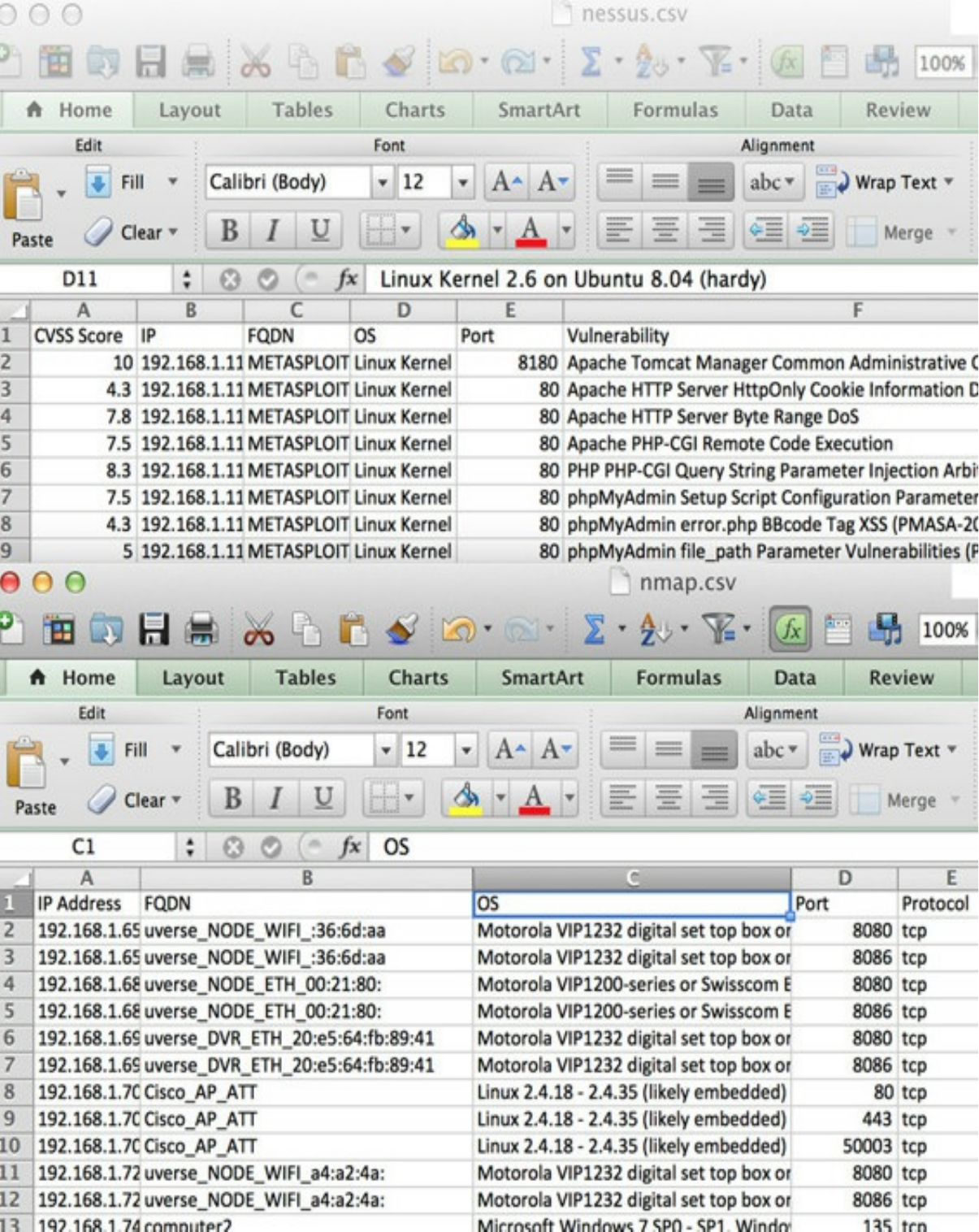
Task: Click yellow fill color bucket in nmap.csv ribbon
Action: click(x=466, y=799)
